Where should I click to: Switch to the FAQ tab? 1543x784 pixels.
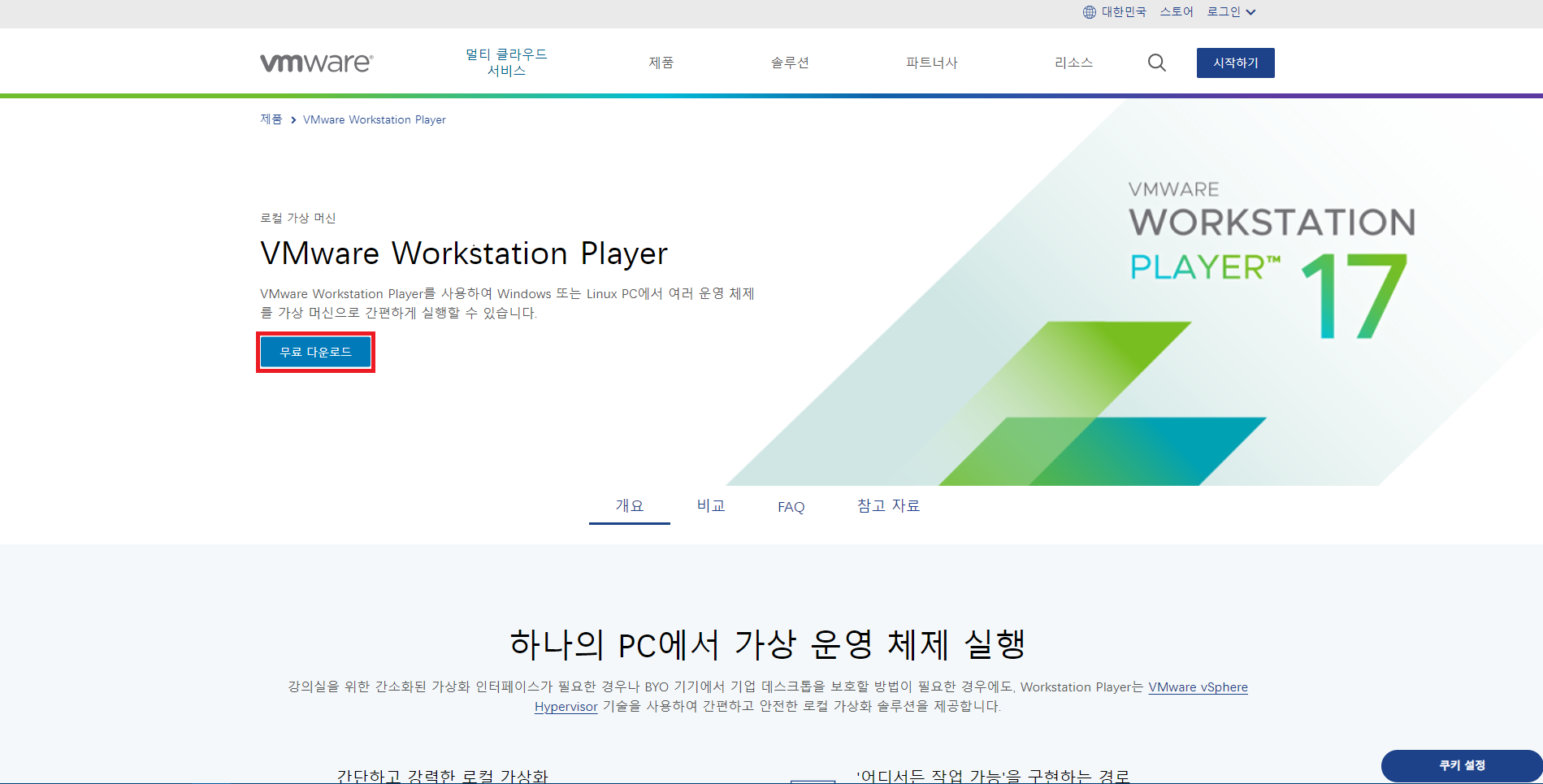[791, 507]
